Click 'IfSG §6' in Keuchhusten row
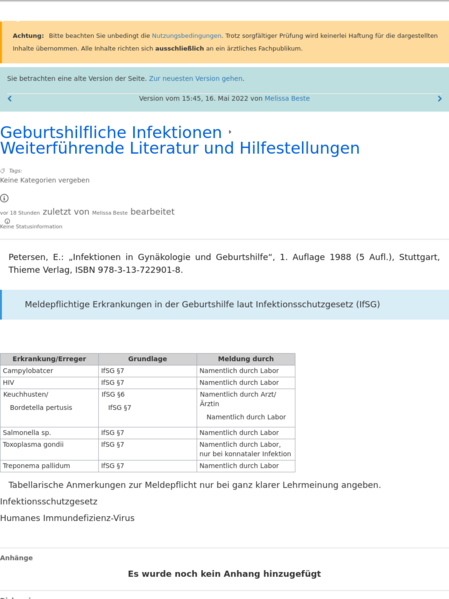Screen dimensions: 449x599 point(113,394)
